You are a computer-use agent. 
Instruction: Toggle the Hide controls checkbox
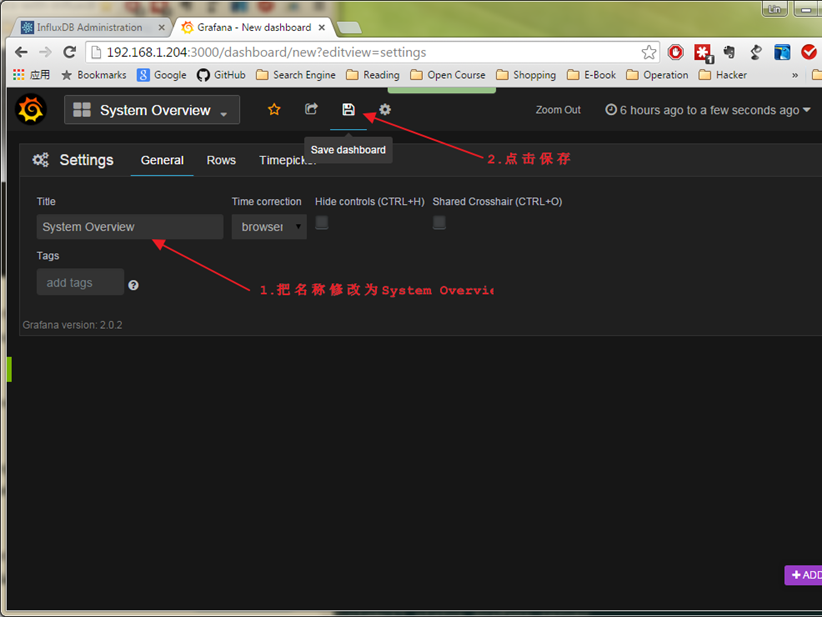(x=322, y=222)
